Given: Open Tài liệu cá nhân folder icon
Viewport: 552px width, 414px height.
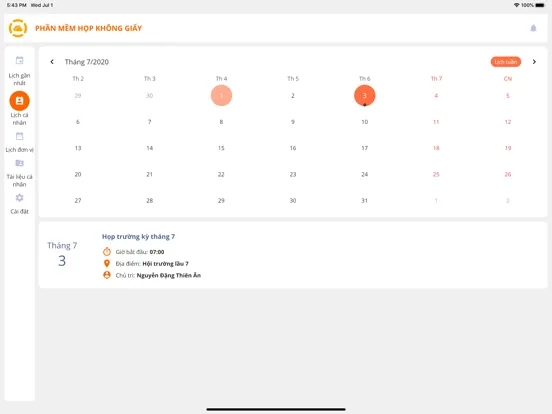Looking at the screenshot, I should coord(19,163).
